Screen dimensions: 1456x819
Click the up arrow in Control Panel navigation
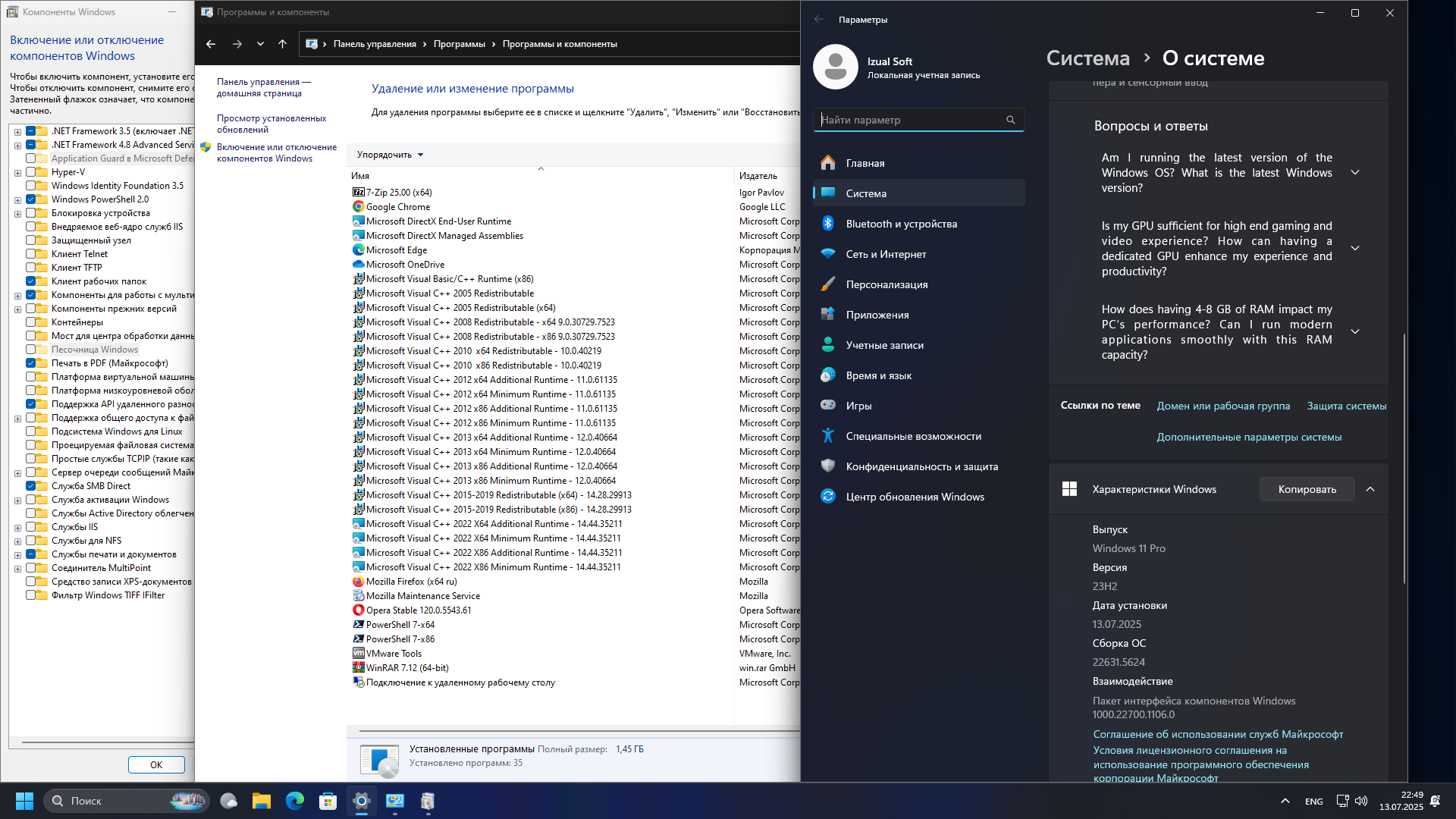coord(282,44)
